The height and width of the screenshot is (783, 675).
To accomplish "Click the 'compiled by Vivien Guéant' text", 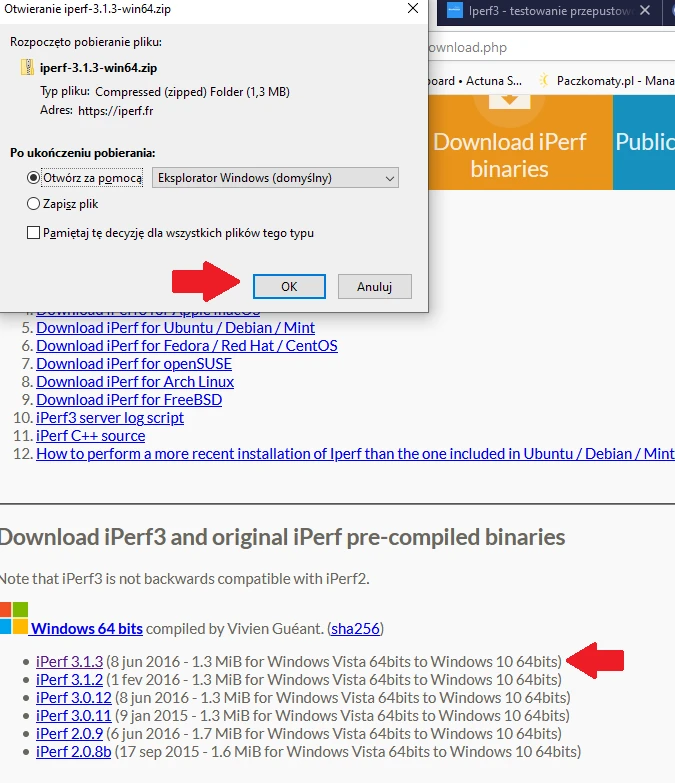I will point(235,628).
